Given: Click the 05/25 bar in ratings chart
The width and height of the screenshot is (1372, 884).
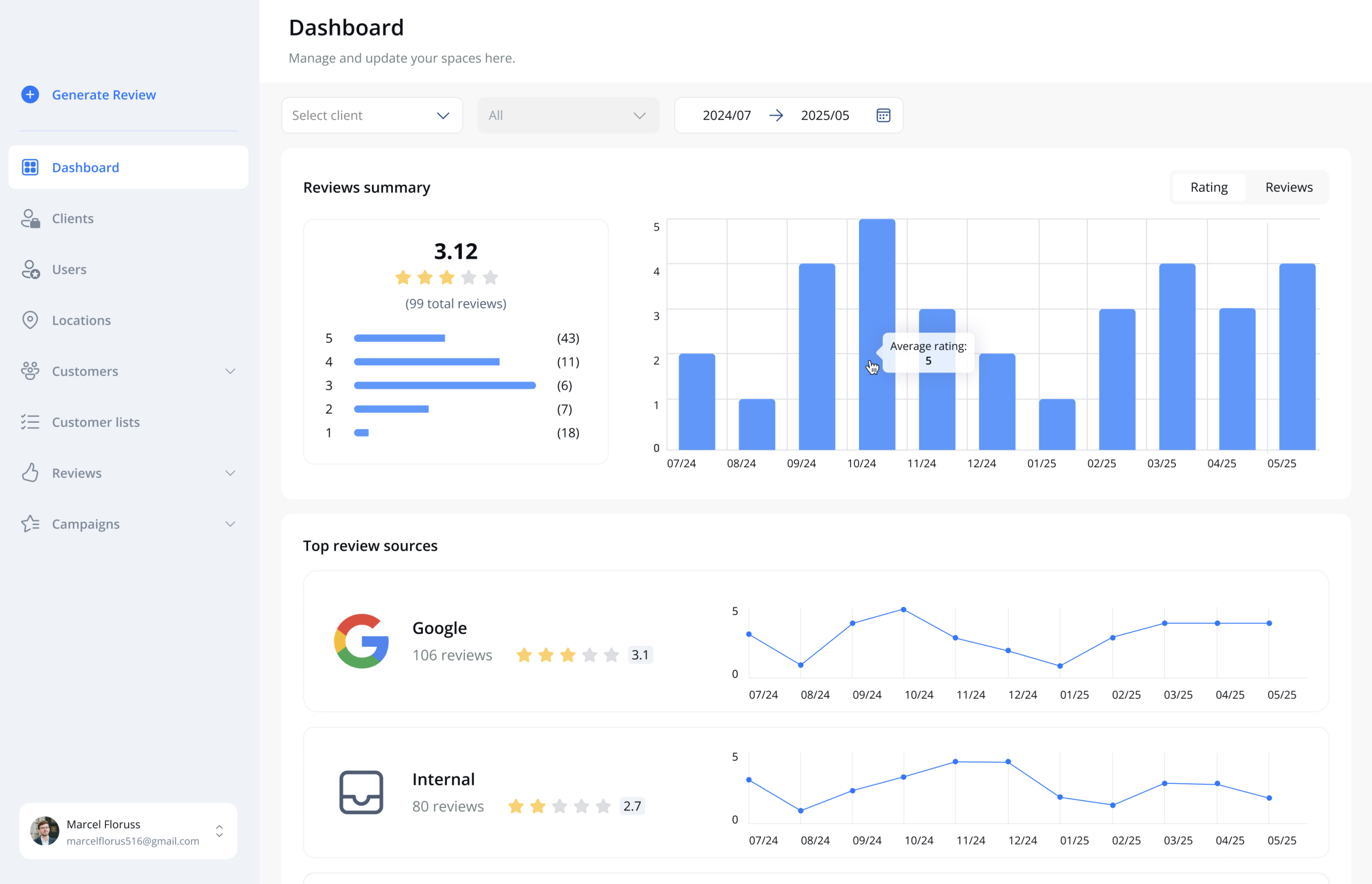Looking at the screenshot, I should coord(1297,356).
